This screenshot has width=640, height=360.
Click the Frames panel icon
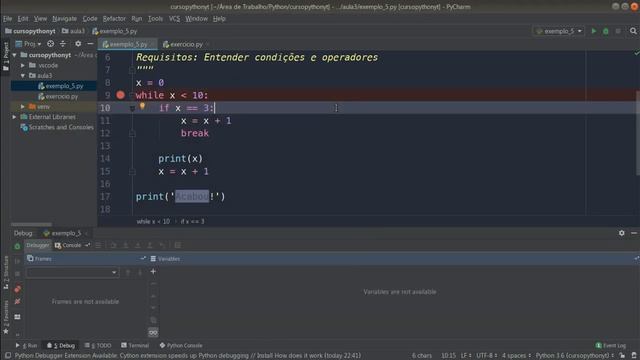click(x=30, y=258)
